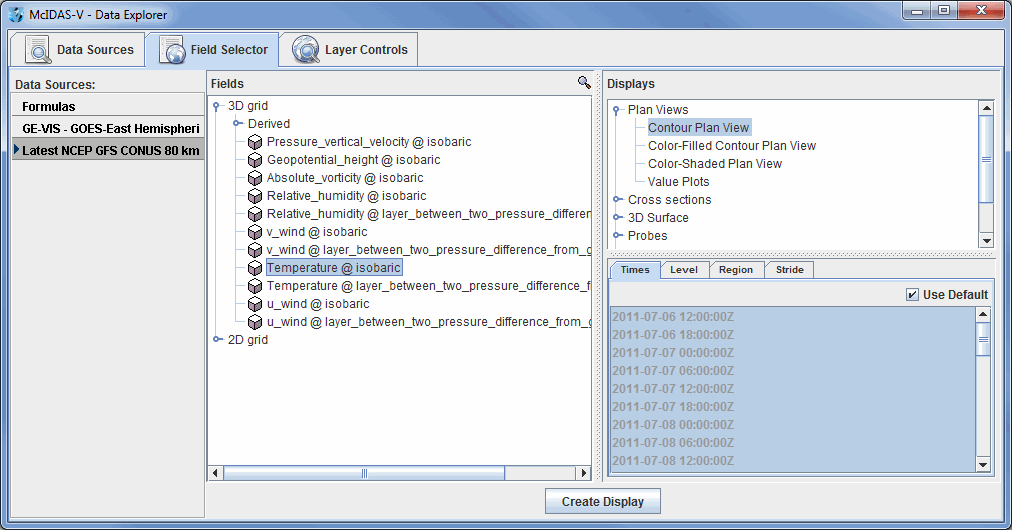This screenshot has height=530, width=1012.
Task: Select Value Plots display type
Action: coord(678,182)
